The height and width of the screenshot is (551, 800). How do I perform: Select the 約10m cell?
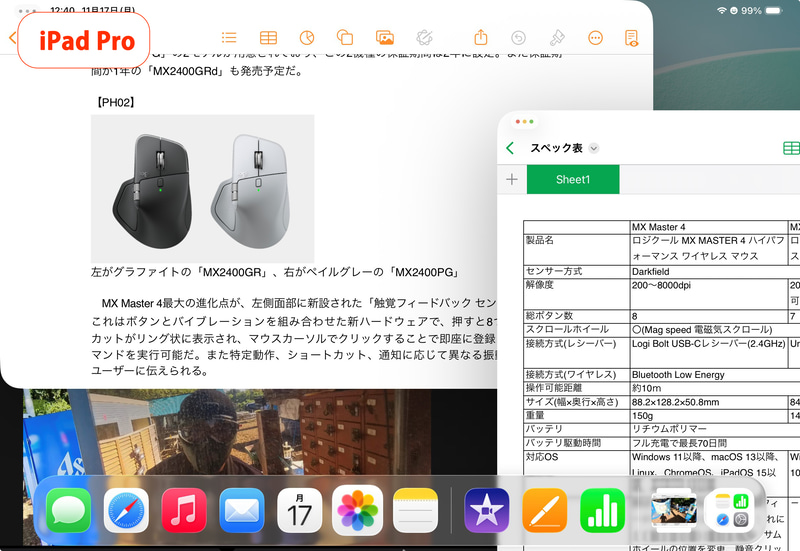pos(709,388)
